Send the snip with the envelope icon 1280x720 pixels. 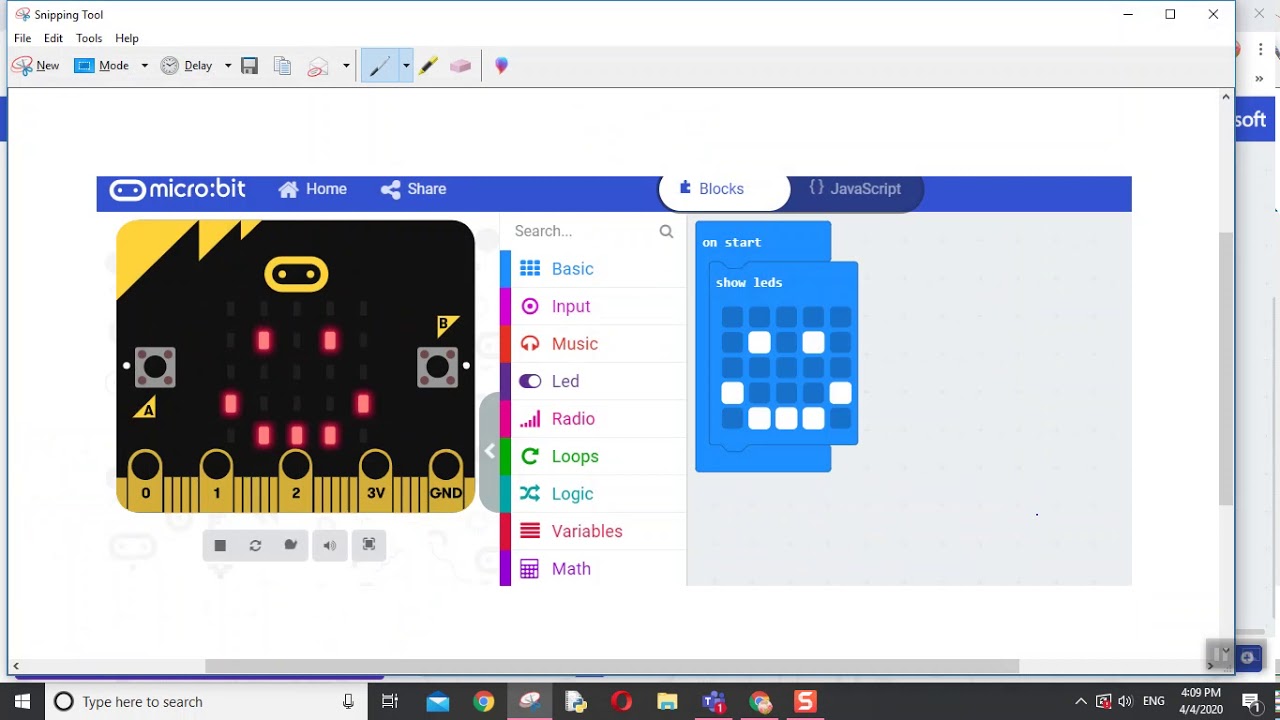[x=318, y=66]
